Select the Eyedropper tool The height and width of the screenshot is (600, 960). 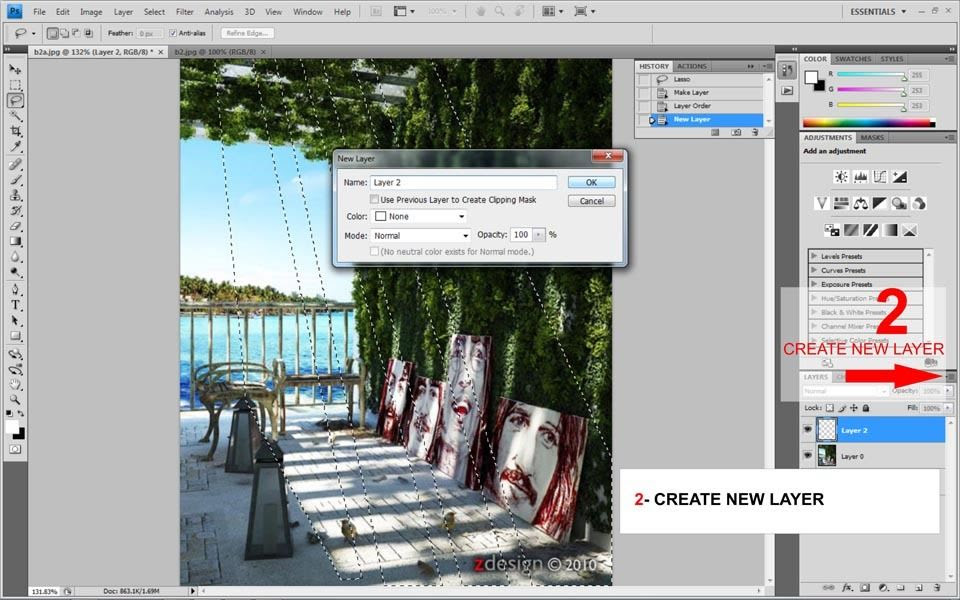(15, 146)
